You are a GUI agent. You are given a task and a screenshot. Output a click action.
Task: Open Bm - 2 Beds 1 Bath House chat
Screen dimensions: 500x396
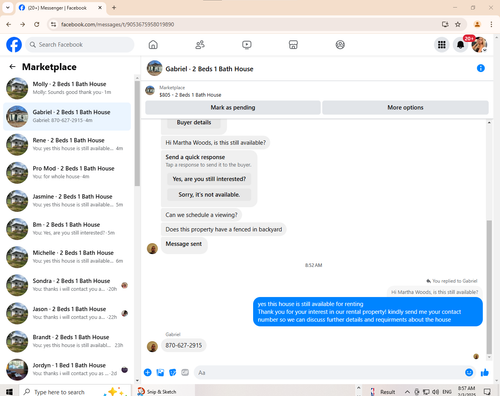click(67, 229)
